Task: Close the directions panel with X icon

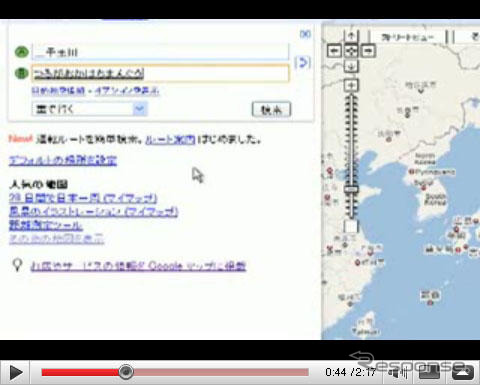Action: [305, 34]
